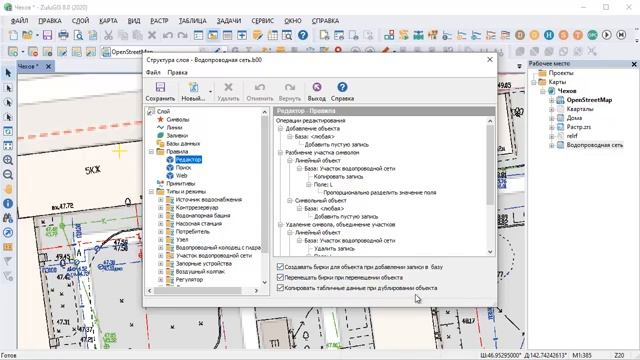Click M1:385 scale in status bar
Image resolution: width=640 pixels, height=360 pixels.
[x=582, y=356]
